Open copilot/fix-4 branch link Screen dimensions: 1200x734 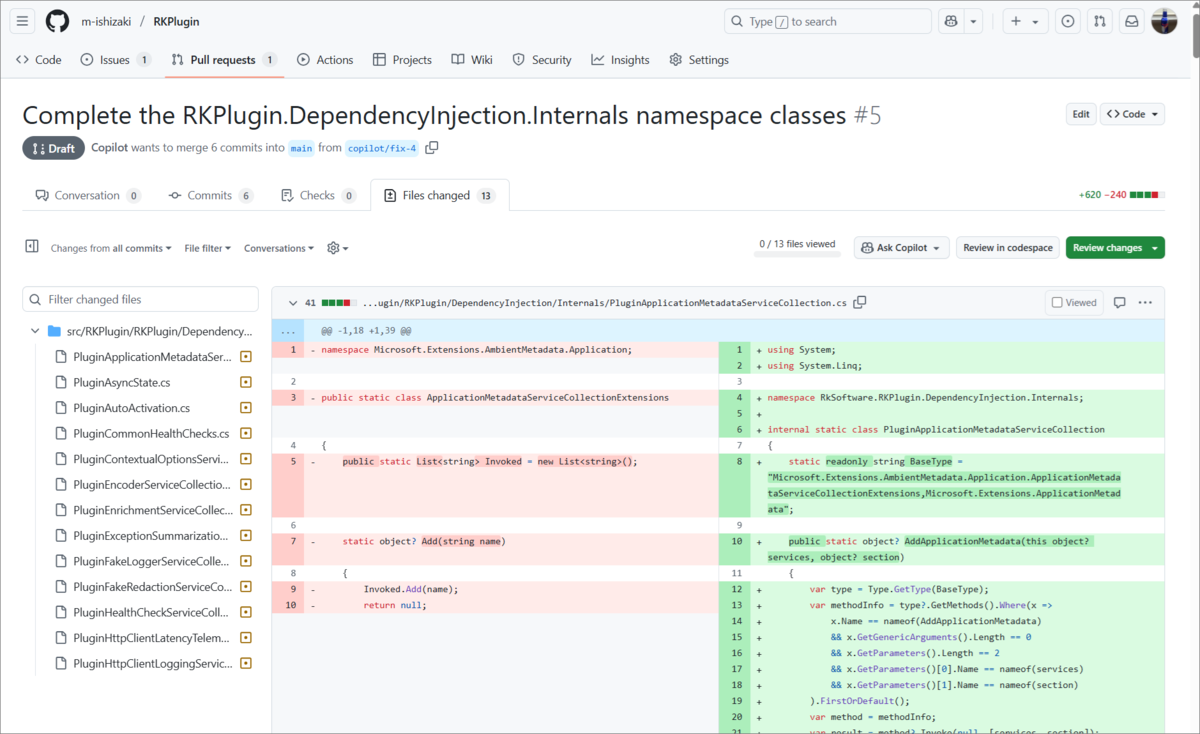(382, 148)
